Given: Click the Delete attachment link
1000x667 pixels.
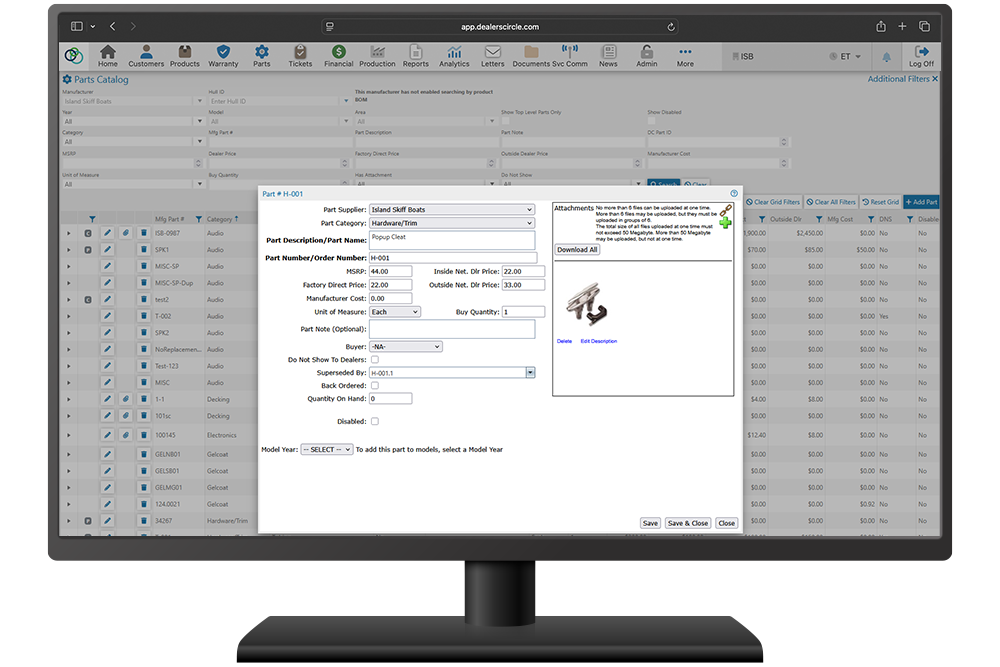Looking at the screenshot, I should (x=564, y=341).
